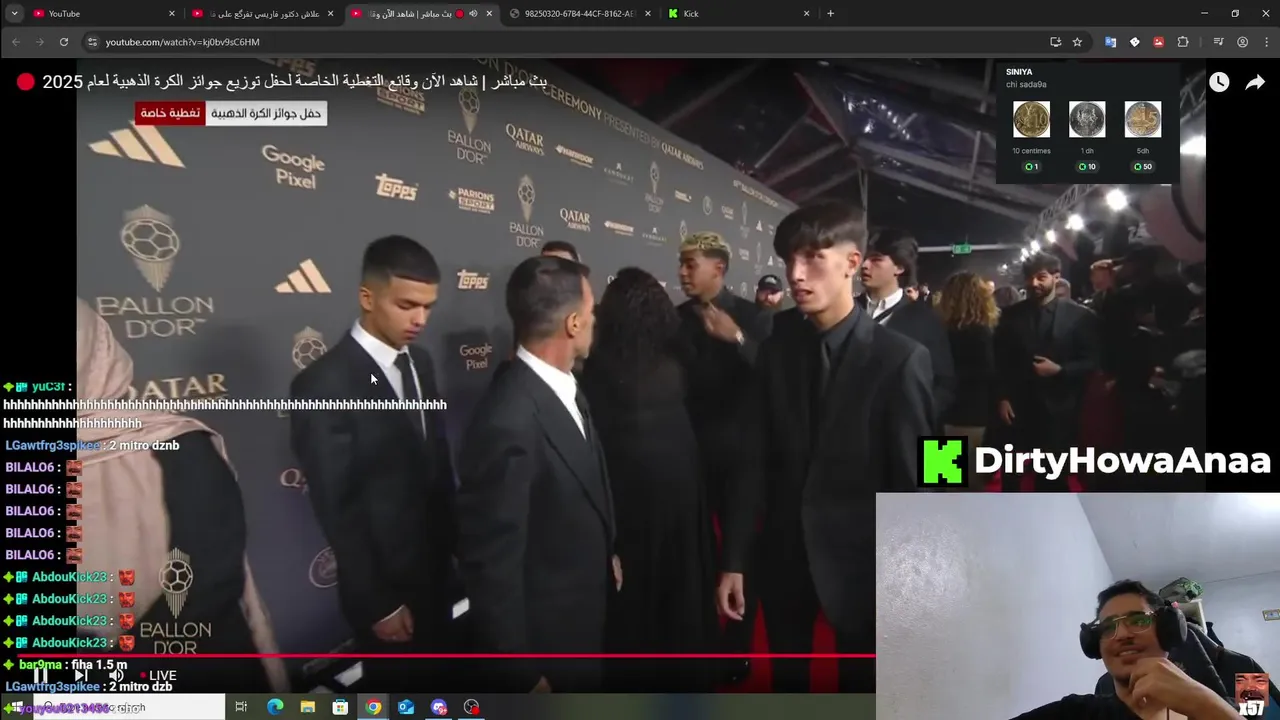Focus the youtube.com address bar

(570, 42)
